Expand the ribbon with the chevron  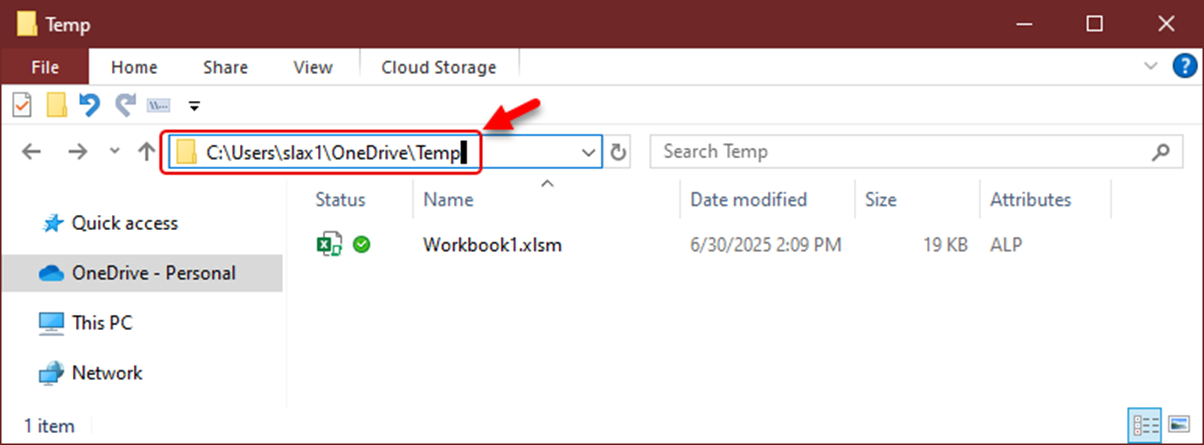pyautogui.click(x=1151, y=67)
